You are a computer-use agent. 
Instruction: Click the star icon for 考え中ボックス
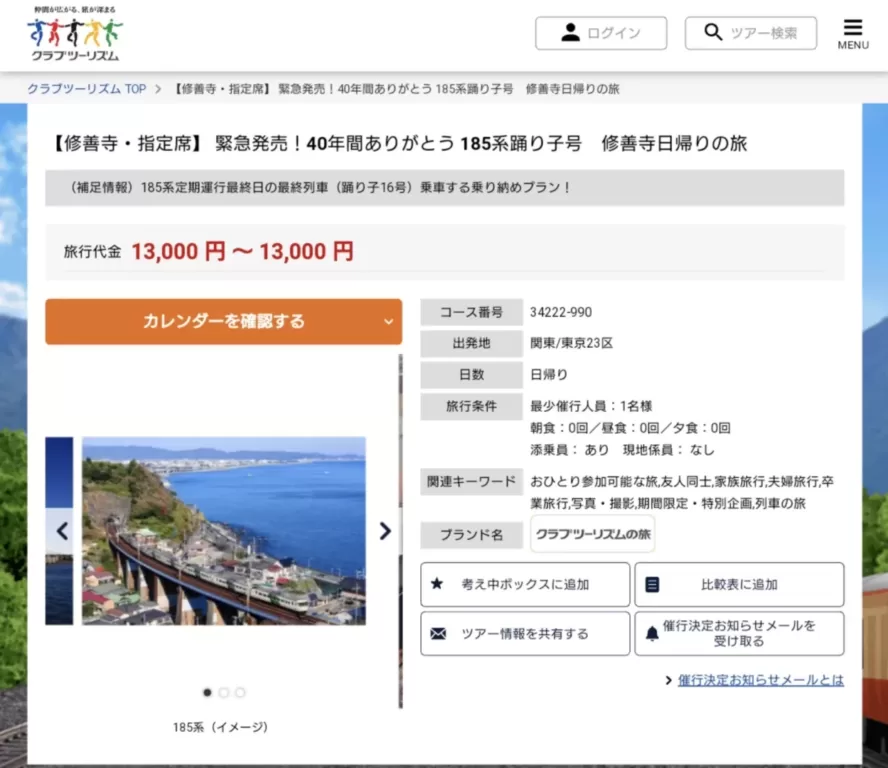(437, 583)
